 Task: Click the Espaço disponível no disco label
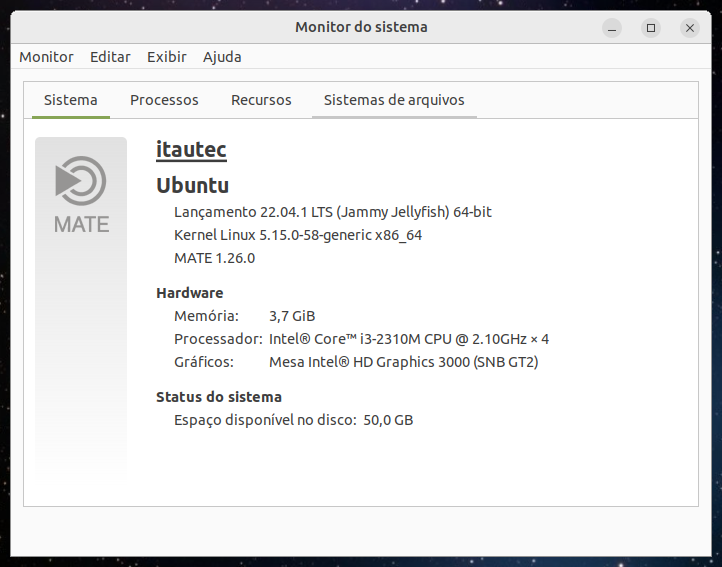(x=265, y=420)
